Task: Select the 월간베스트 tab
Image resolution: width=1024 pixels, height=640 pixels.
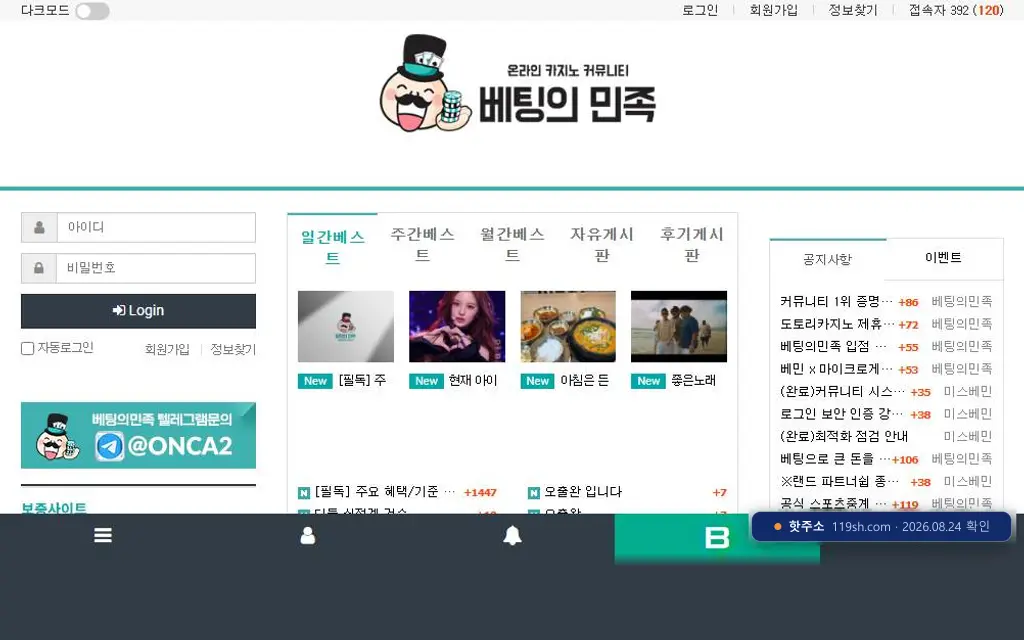Action: pyautogui.click(x=513, y=244)
